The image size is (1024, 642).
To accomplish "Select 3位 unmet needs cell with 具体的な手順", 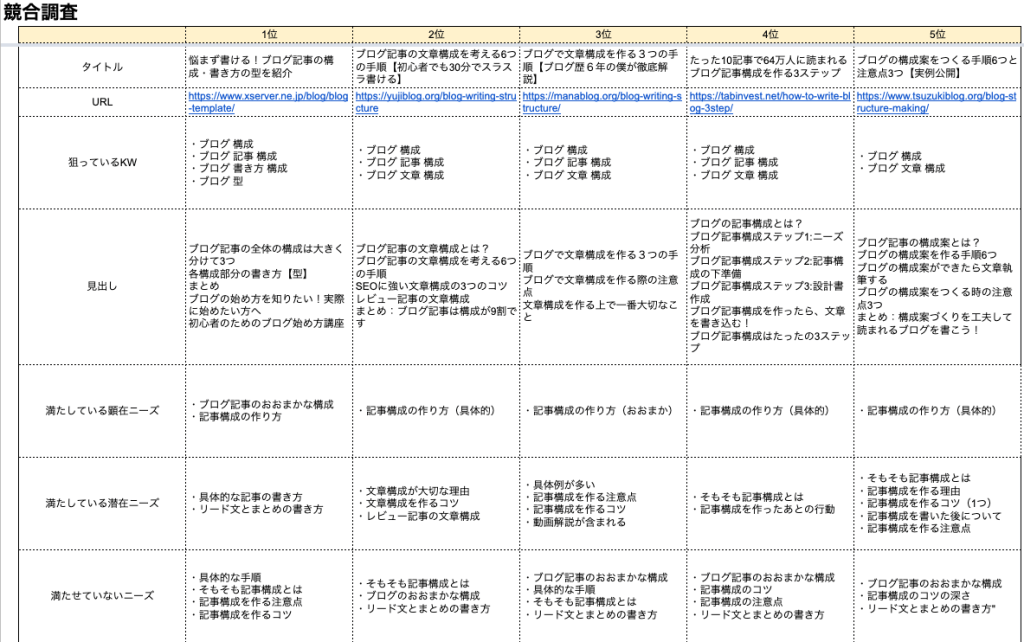I will click(603, 596).
